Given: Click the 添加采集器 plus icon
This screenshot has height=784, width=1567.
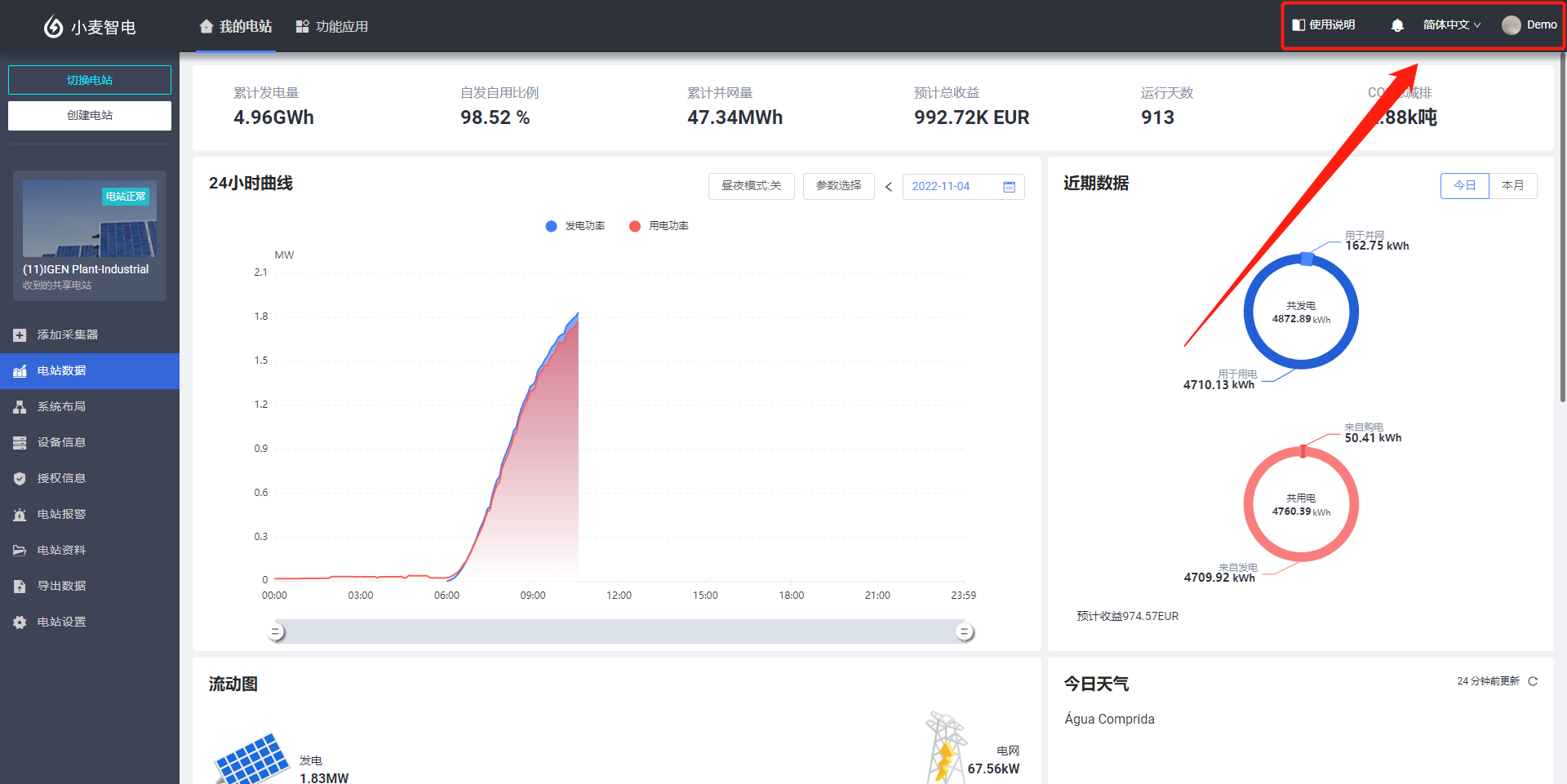Looking at the screenshot, I should click(20, 335).
